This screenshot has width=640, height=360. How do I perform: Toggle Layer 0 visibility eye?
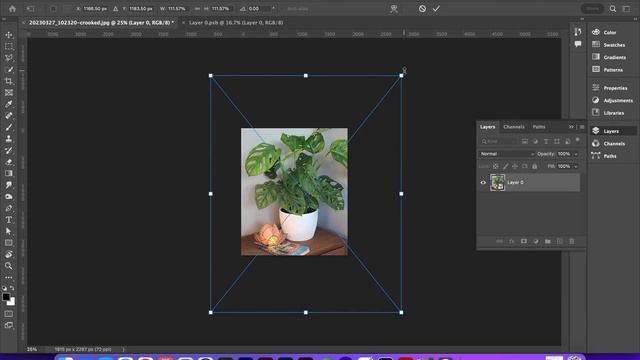click(483, 182)
